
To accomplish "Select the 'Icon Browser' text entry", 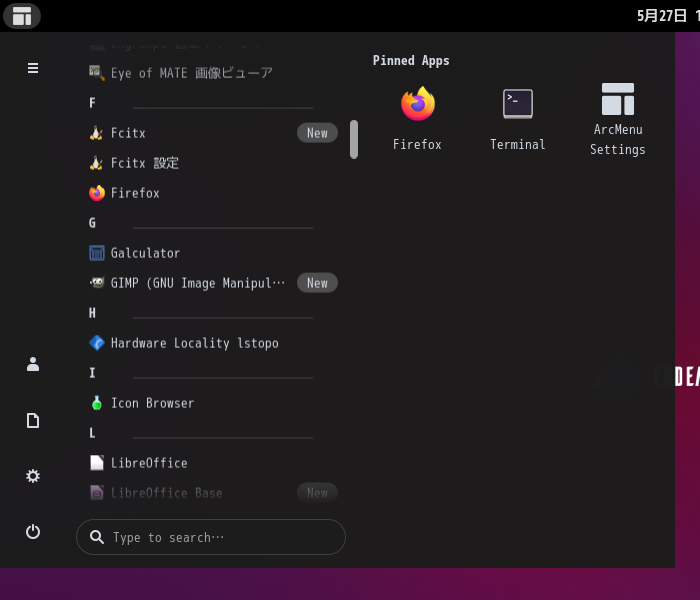I will (152, 403).
